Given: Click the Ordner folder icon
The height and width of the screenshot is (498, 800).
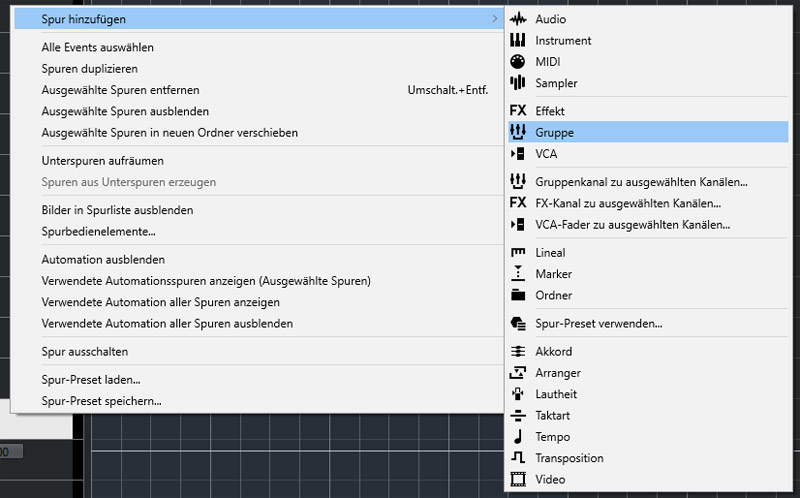Looking at the screenshot, I should [x=518, y=295].
